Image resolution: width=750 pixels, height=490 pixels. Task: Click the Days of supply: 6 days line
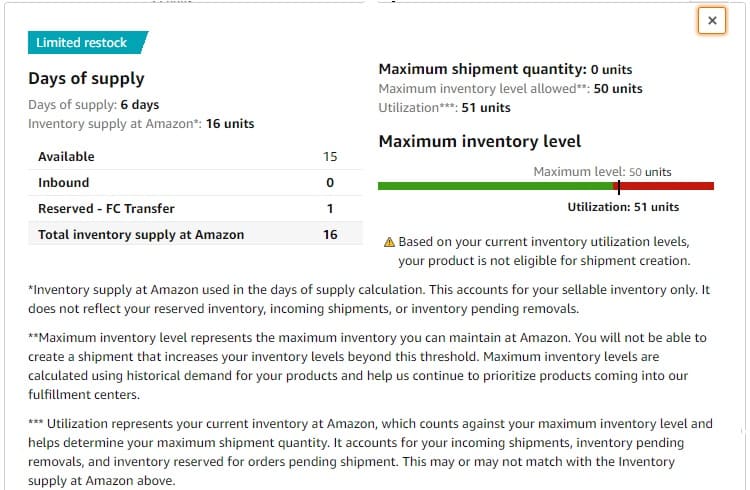click(x=93, y=105)
